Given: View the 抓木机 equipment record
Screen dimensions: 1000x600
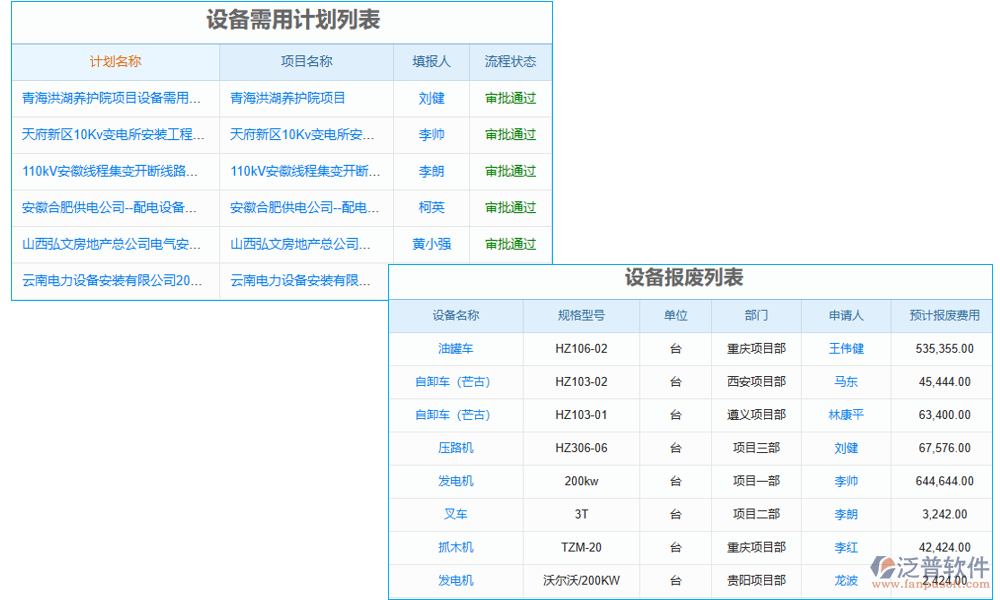Looking at the screenshot, I should [455, 547].
